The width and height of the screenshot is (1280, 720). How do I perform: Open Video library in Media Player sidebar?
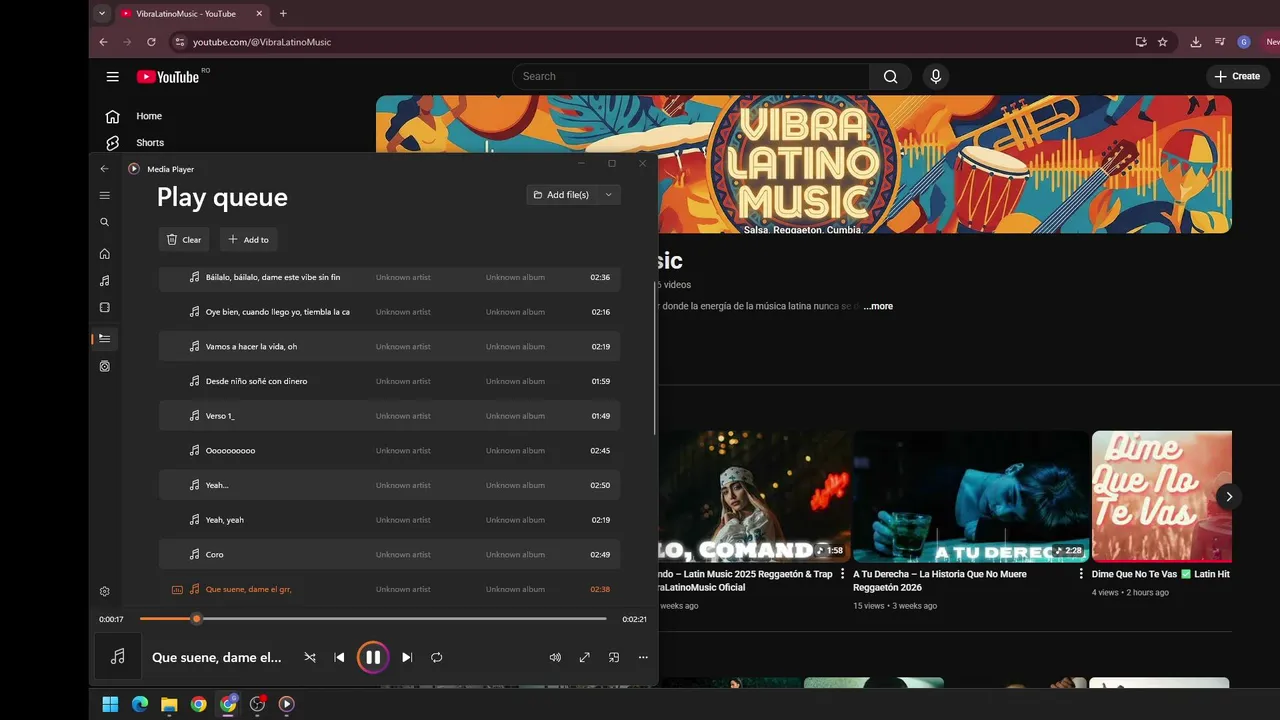point(104,308)
